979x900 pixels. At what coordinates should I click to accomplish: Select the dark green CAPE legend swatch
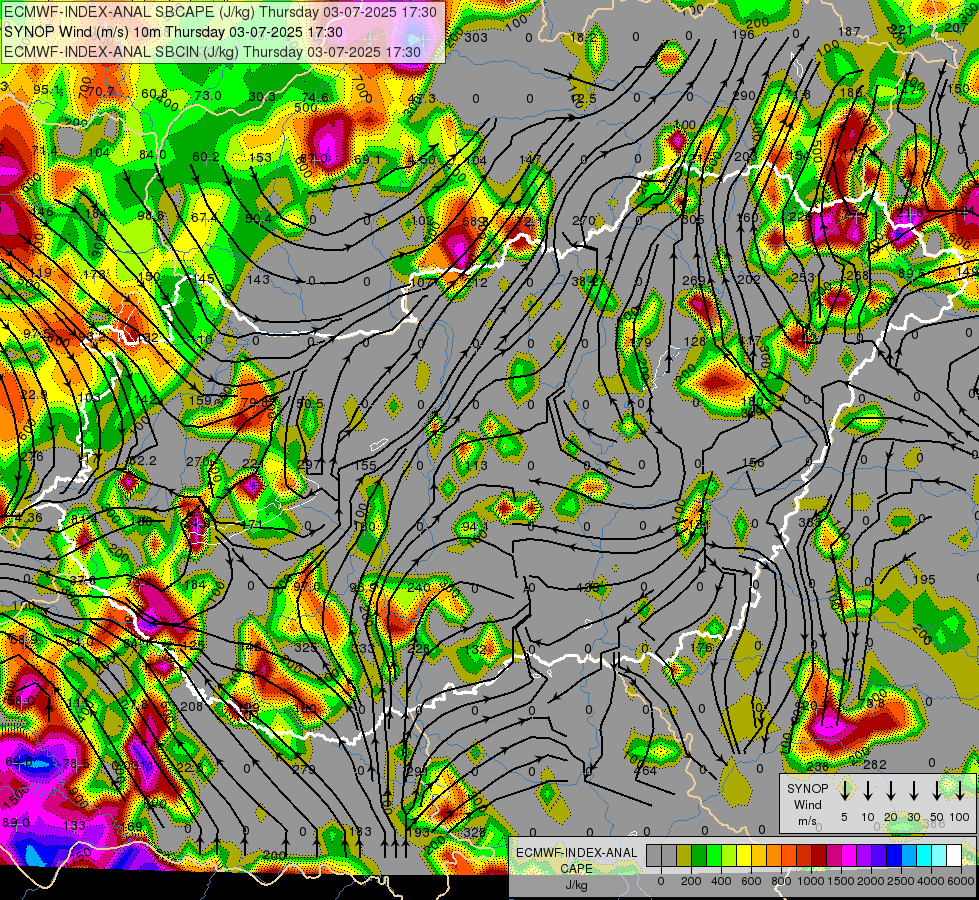[699, 856]
